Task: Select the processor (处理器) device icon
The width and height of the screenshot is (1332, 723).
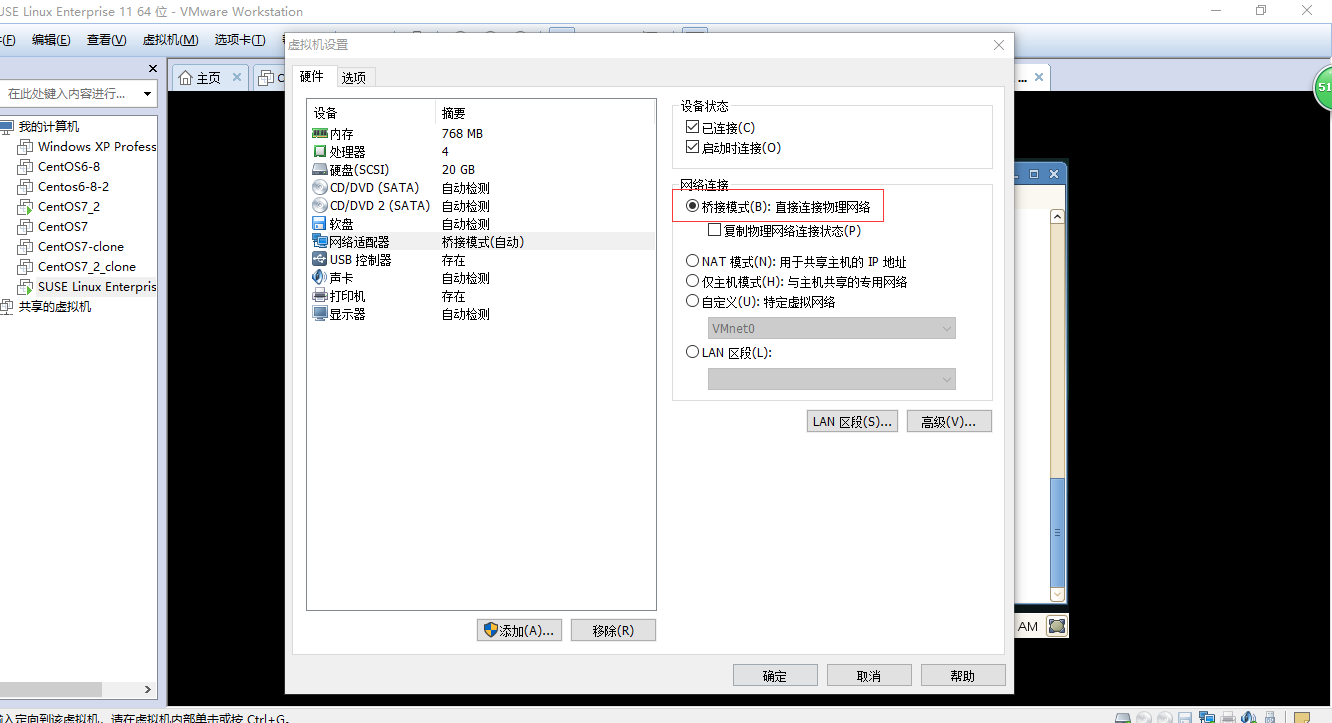Action: click(x=320, y=151)
